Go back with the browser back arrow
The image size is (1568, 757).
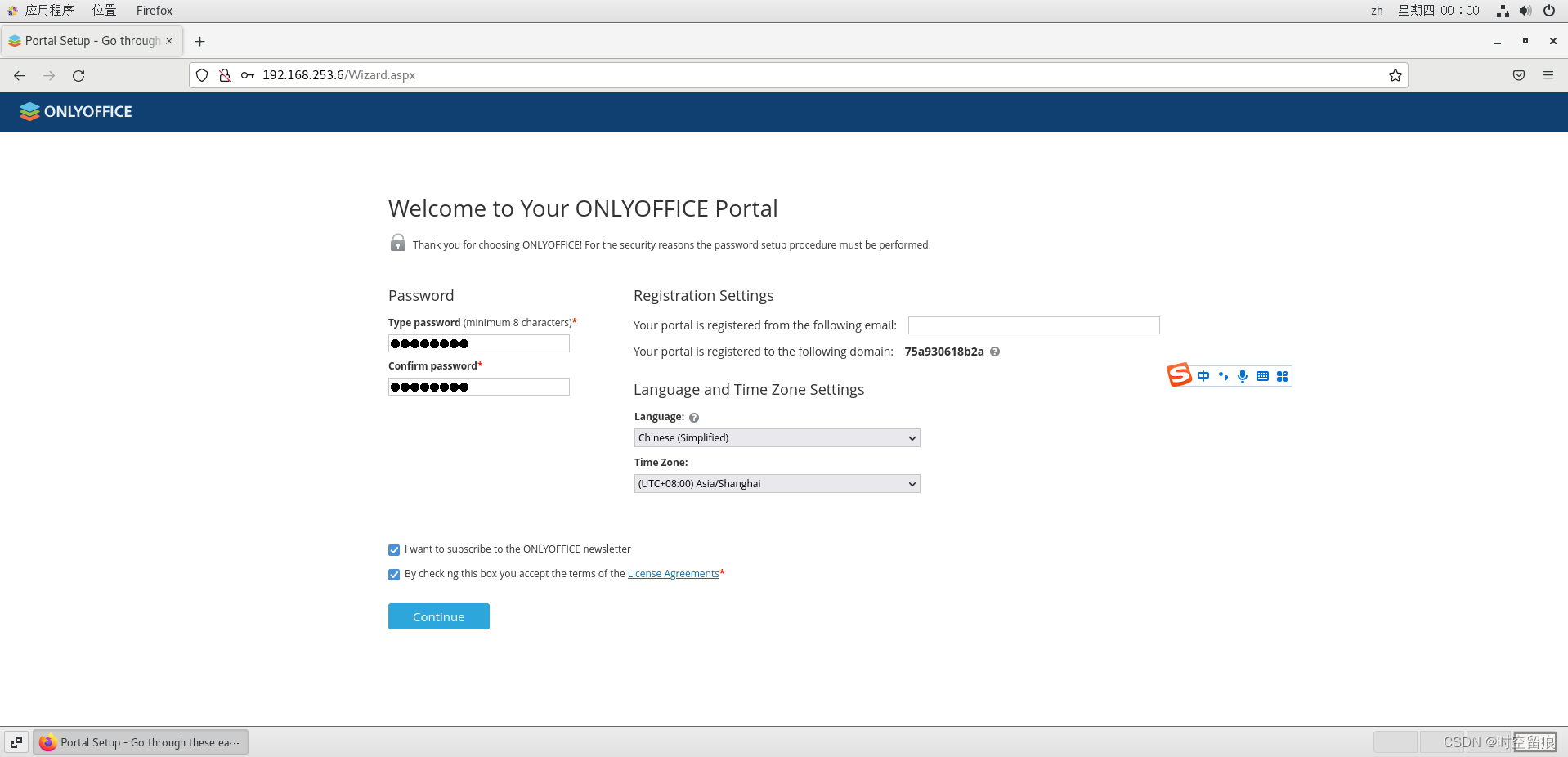[x=20, y=75]
